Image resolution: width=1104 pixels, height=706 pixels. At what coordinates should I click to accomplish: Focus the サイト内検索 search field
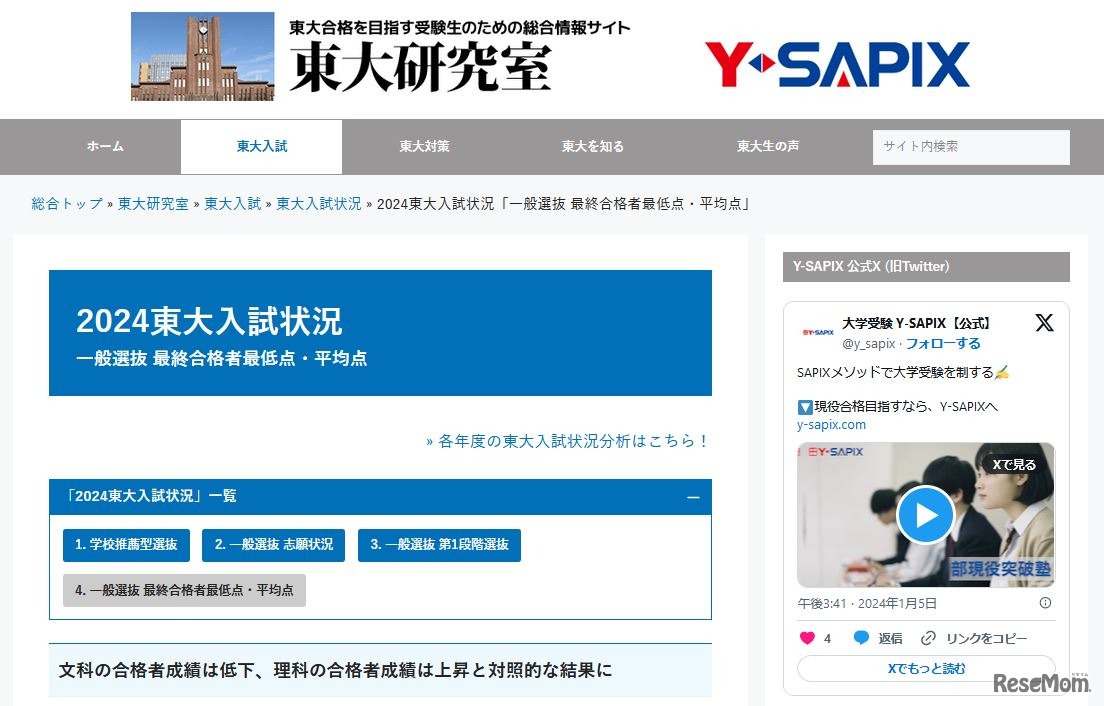coord(971,147)
